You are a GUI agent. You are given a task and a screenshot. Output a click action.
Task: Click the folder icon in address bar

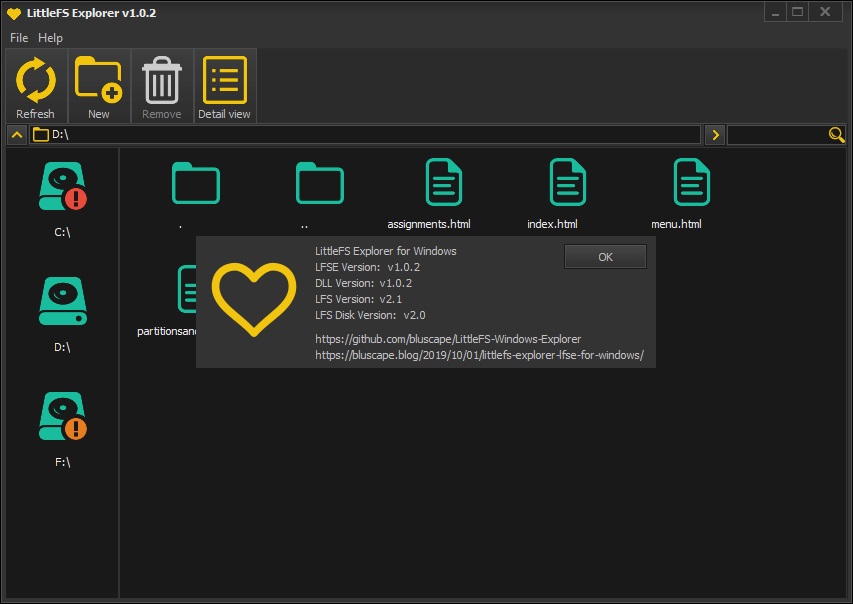(41, 134)
